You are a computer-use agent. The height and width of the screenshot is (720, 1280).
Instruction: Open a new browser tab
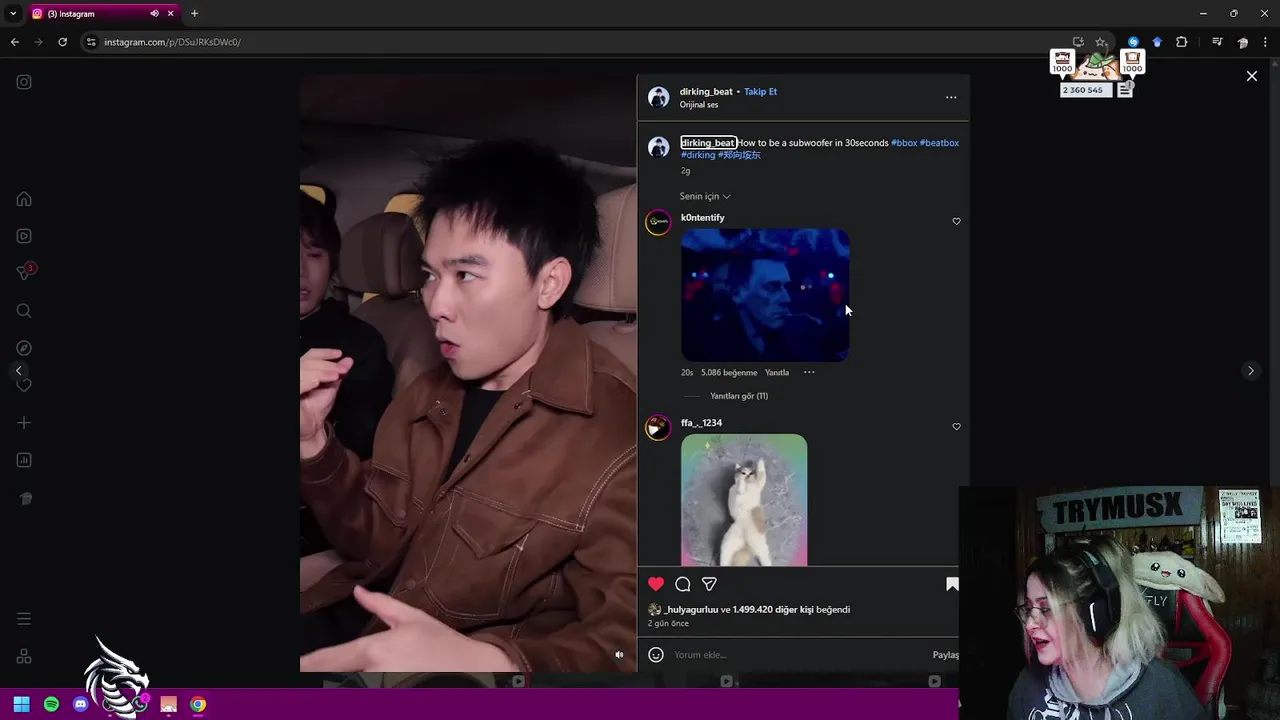(x=194, y=14)
